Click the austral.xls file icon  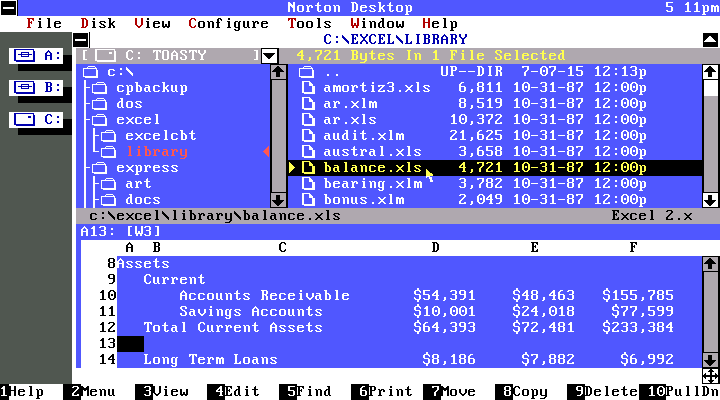308,152
